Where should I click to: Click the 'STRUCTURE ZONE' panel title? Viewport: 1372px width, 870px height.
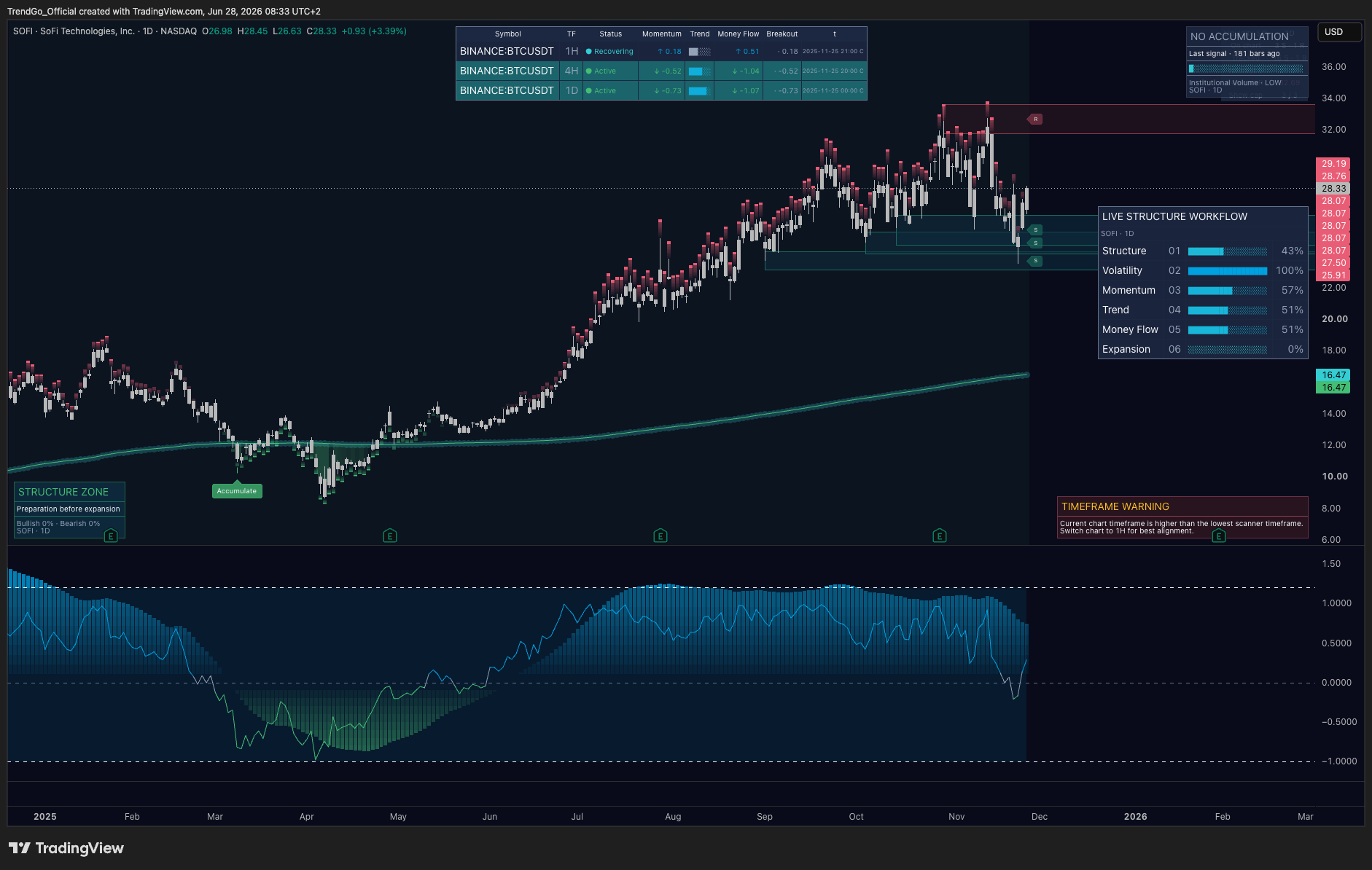click(63, 493)
